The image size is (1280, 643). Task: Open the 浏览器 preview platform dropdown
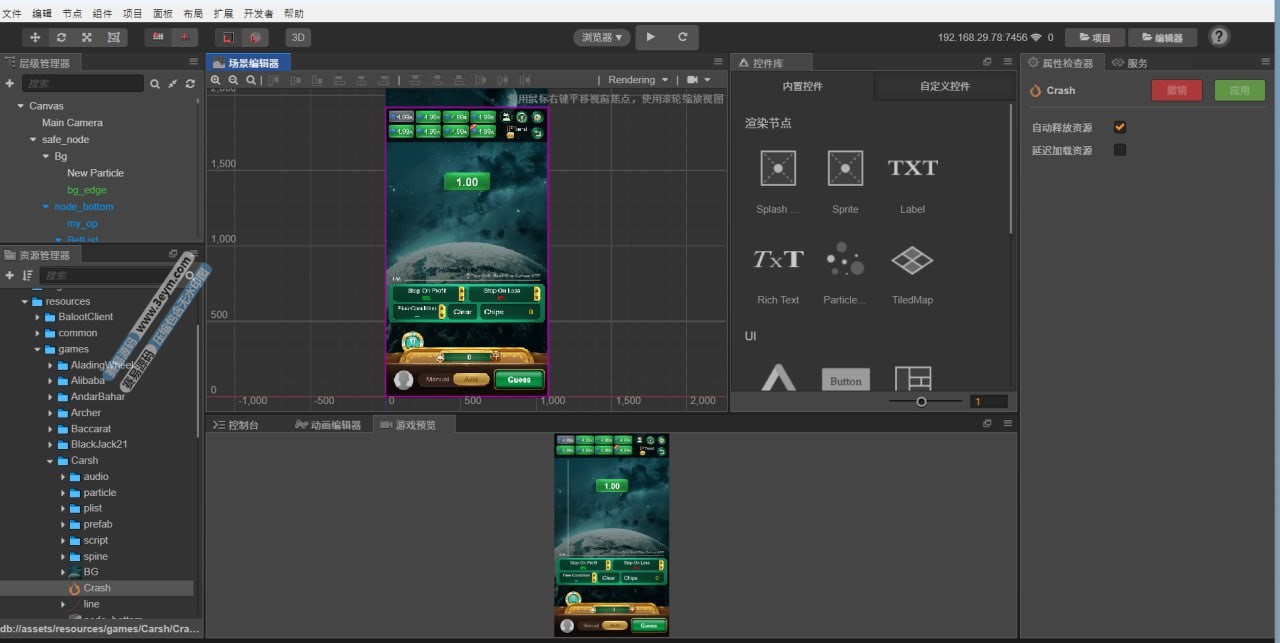(601, 37)
